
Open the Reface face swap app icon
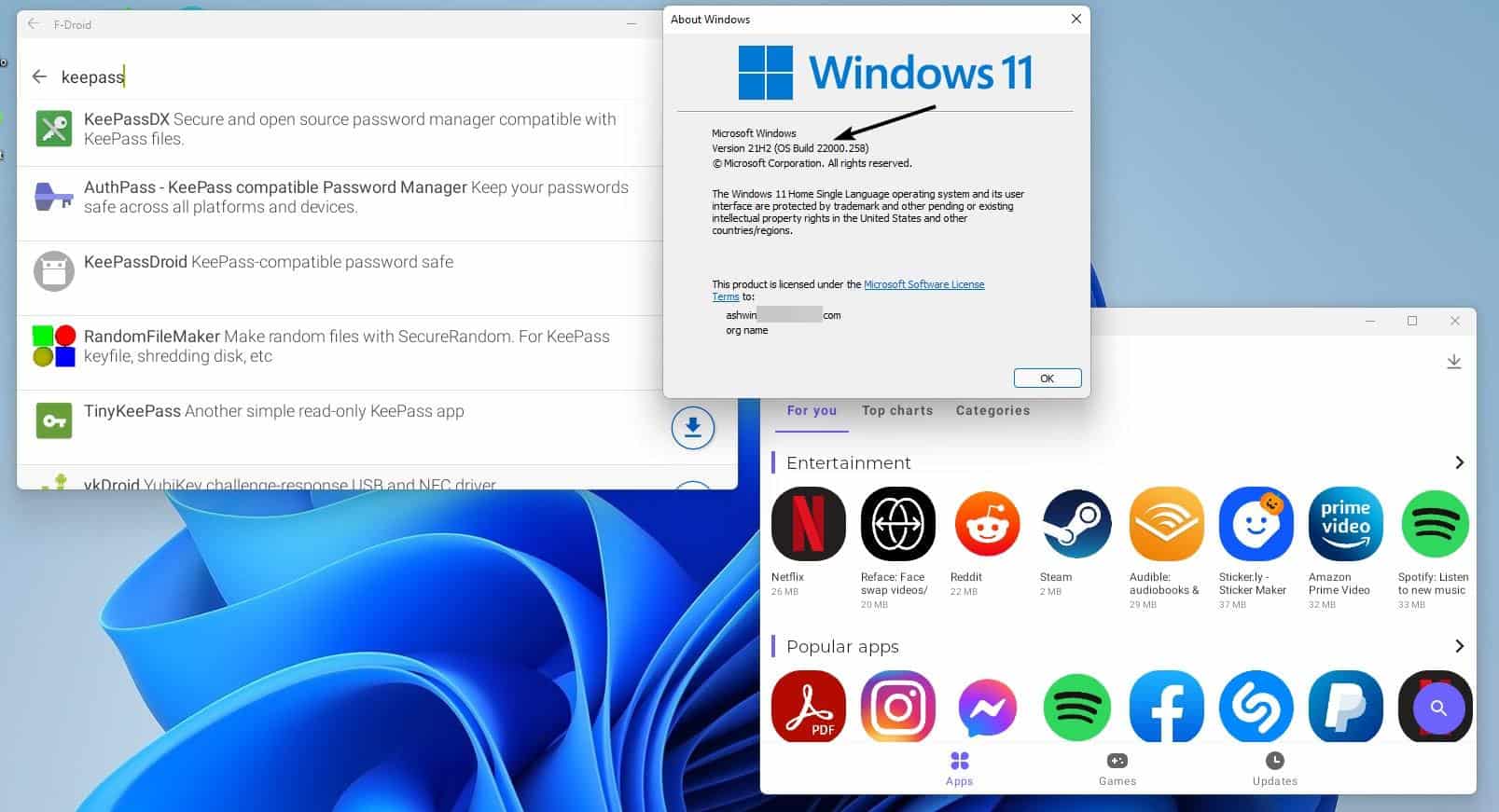click(x=897, y=524)
